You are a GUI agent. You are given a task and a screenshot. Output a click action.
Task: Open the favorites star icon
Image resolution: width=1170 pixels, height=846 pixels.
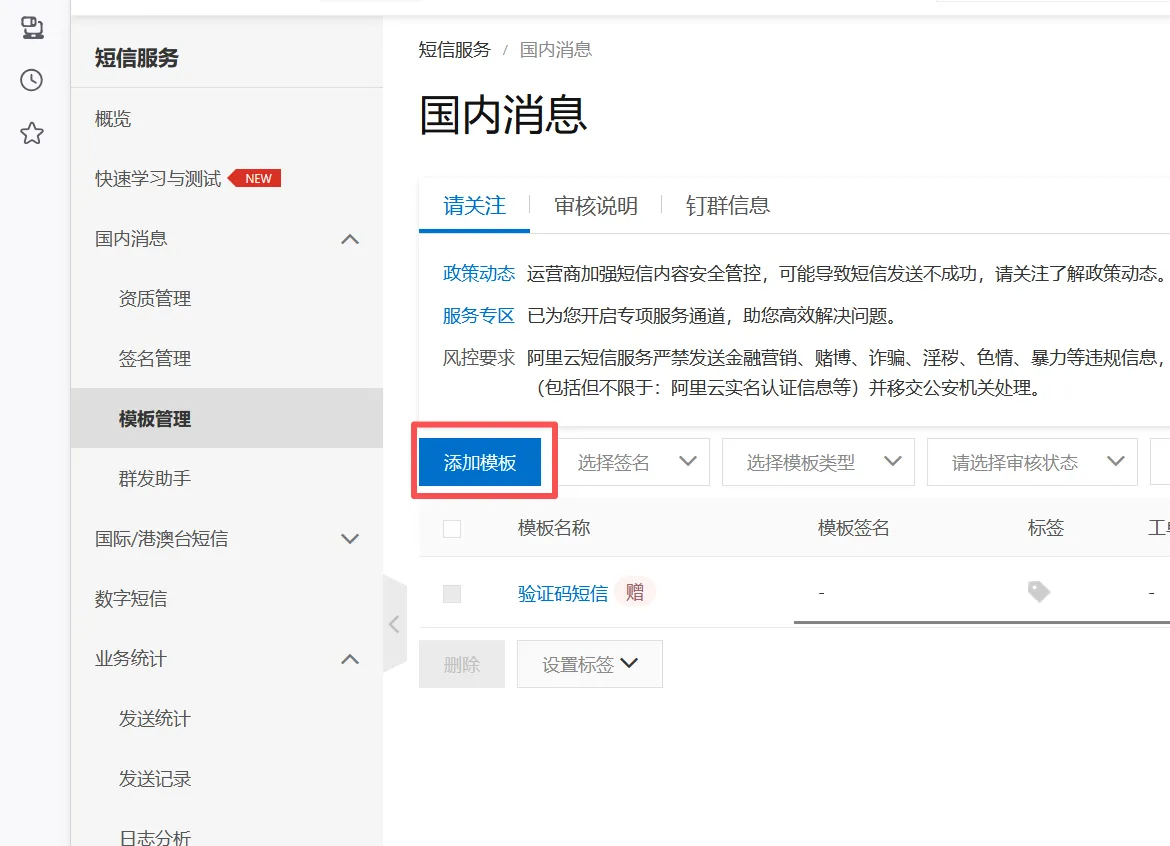tap(31, 134)
